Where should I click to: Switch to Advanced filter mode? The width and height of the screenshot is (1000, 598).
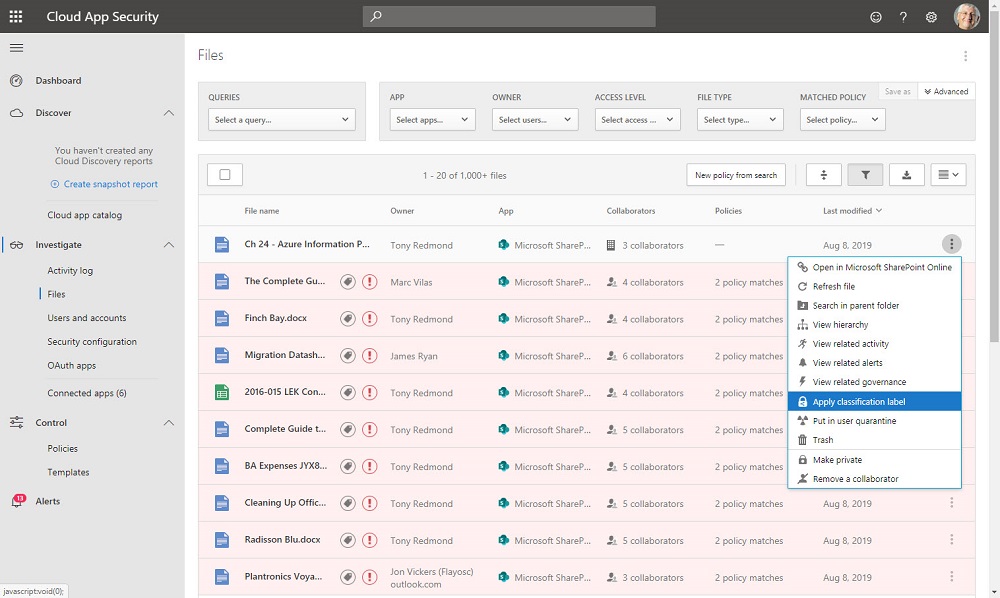(x=946, y=92)
